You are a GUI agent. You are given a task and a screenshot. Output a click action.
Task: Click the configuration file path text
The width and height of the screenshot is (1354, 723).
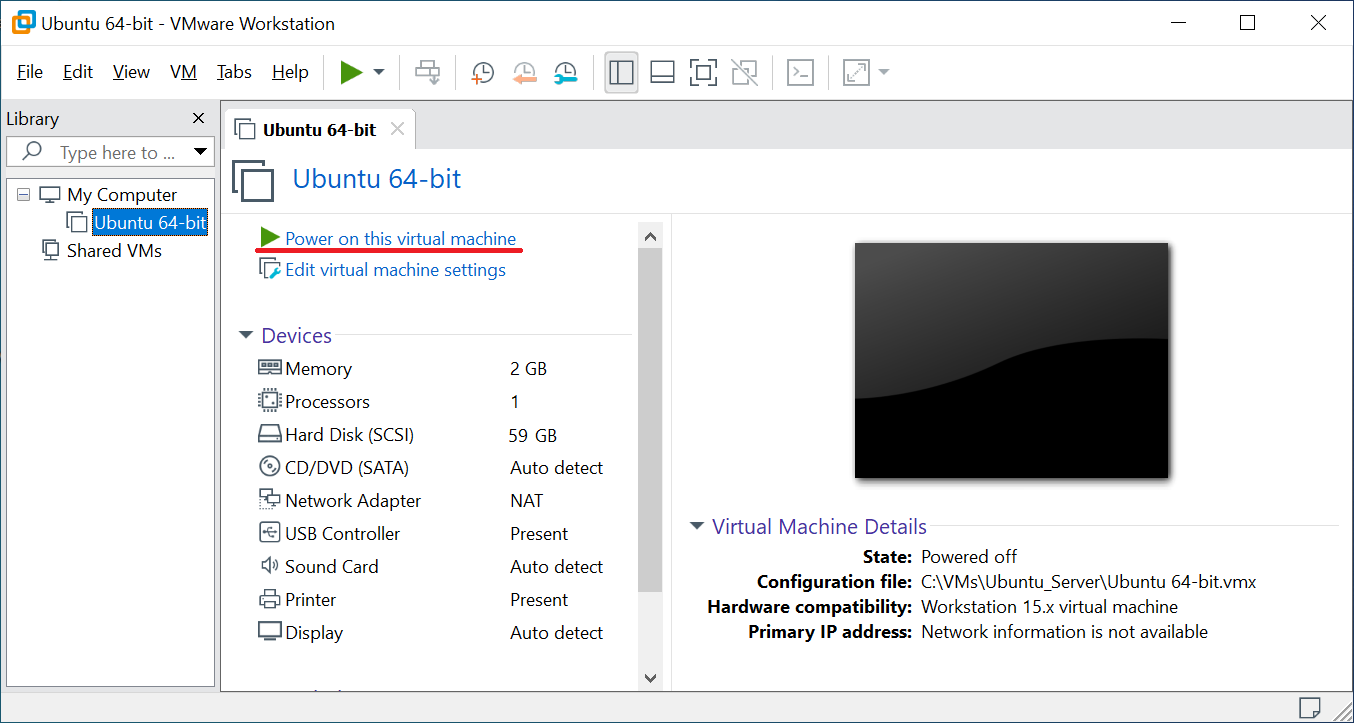click(x=1089, y=582)
